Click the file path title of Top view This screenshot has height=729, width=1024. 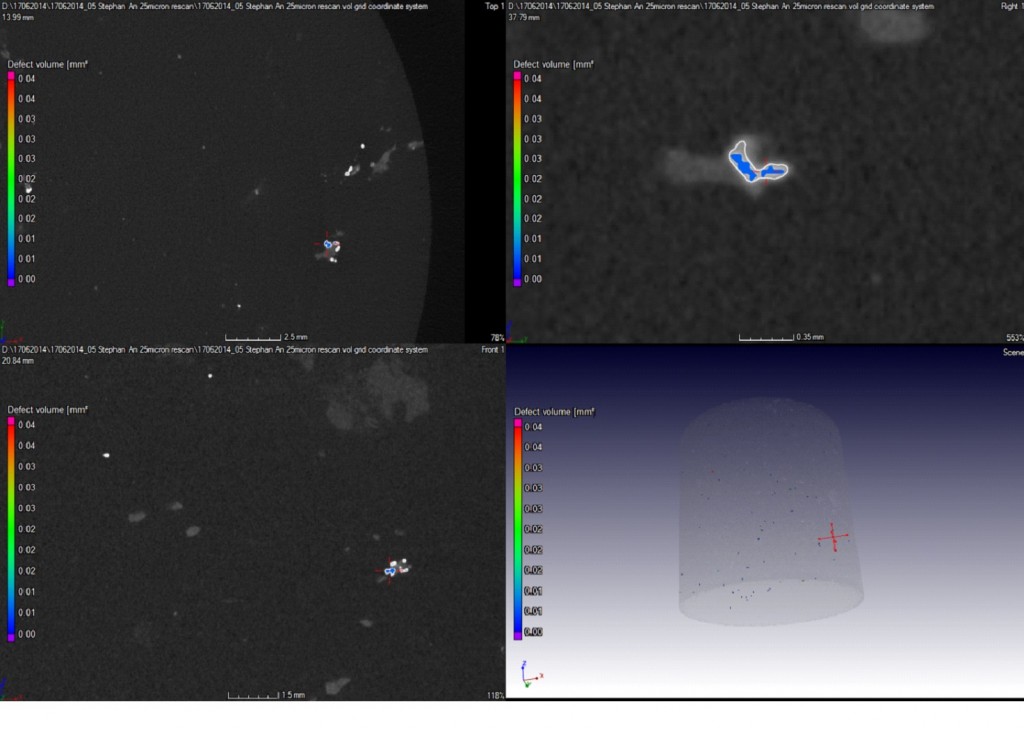click(216, 6)
